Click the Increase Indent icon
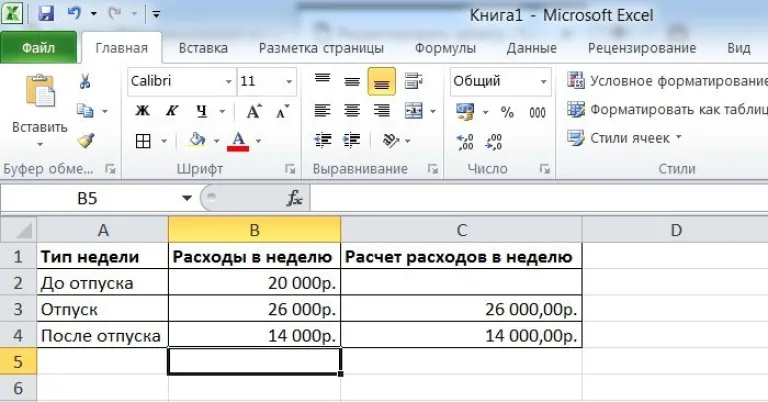The height and width of the screenshot is (402, 768). (352, 141)
